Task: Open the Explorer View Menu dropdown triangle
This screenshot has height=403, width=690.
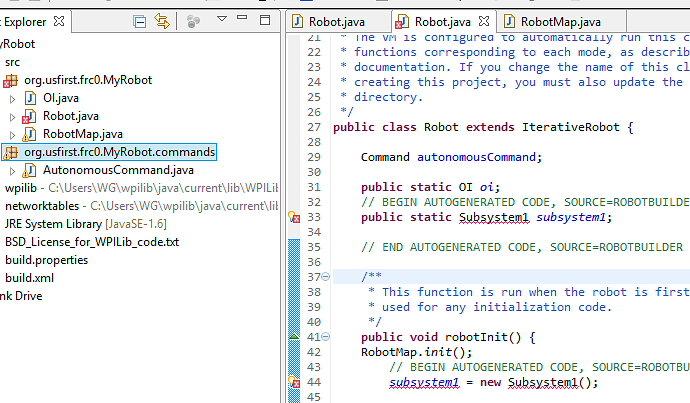Action: point(222,18)
